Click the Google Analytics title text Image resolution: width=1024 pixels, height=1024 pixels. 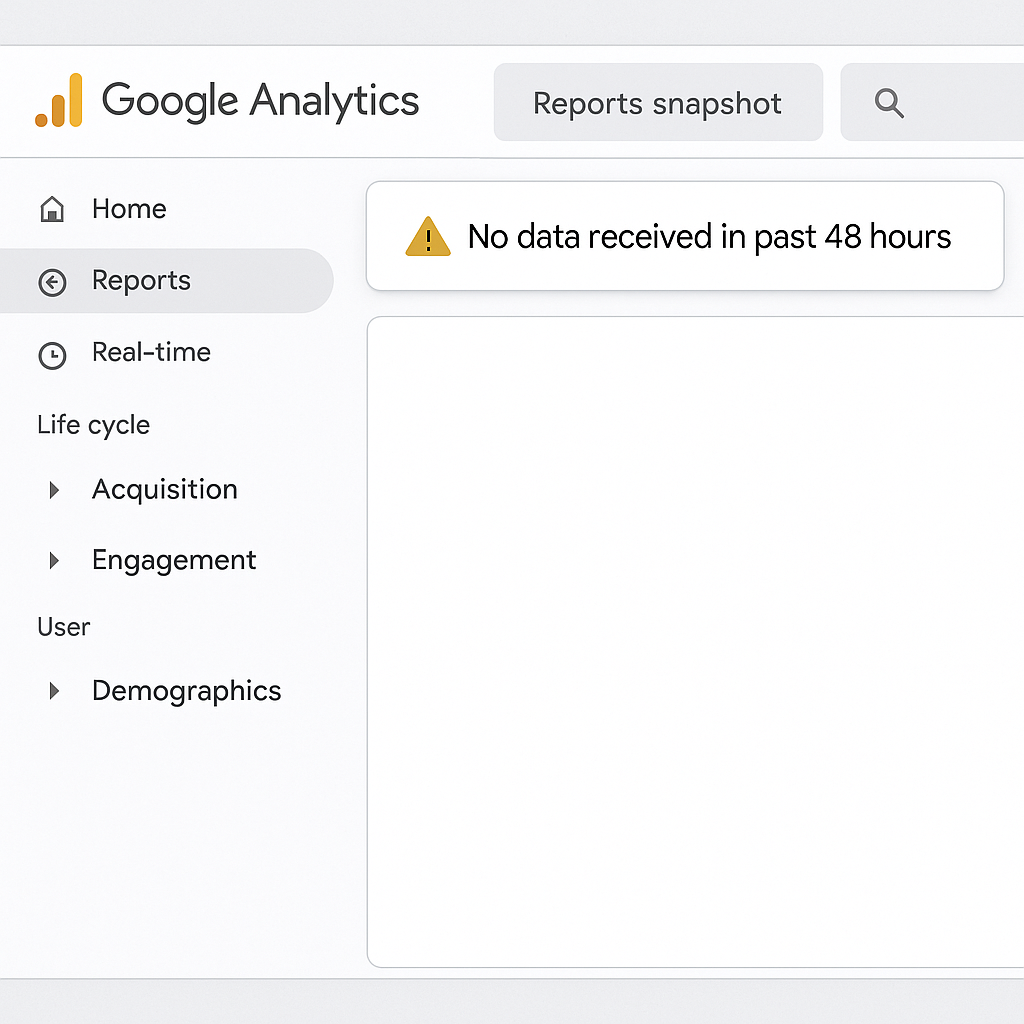tap(260, 101)
